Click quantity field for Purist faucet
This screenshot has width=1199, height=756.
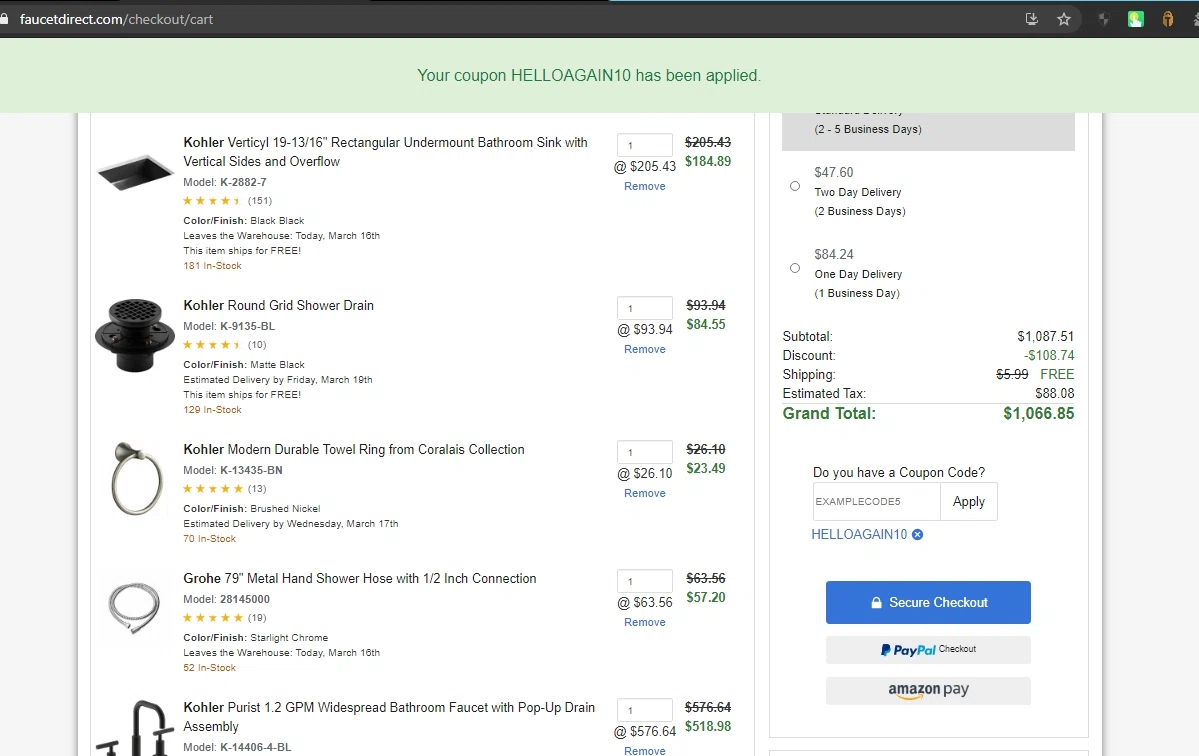645,710
